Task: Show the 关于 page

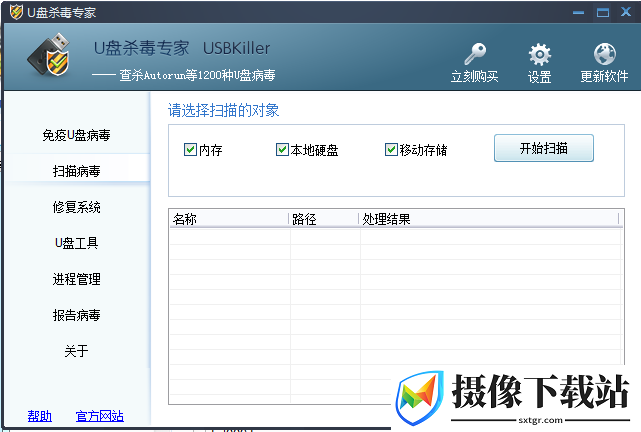Action: (76, 351)
